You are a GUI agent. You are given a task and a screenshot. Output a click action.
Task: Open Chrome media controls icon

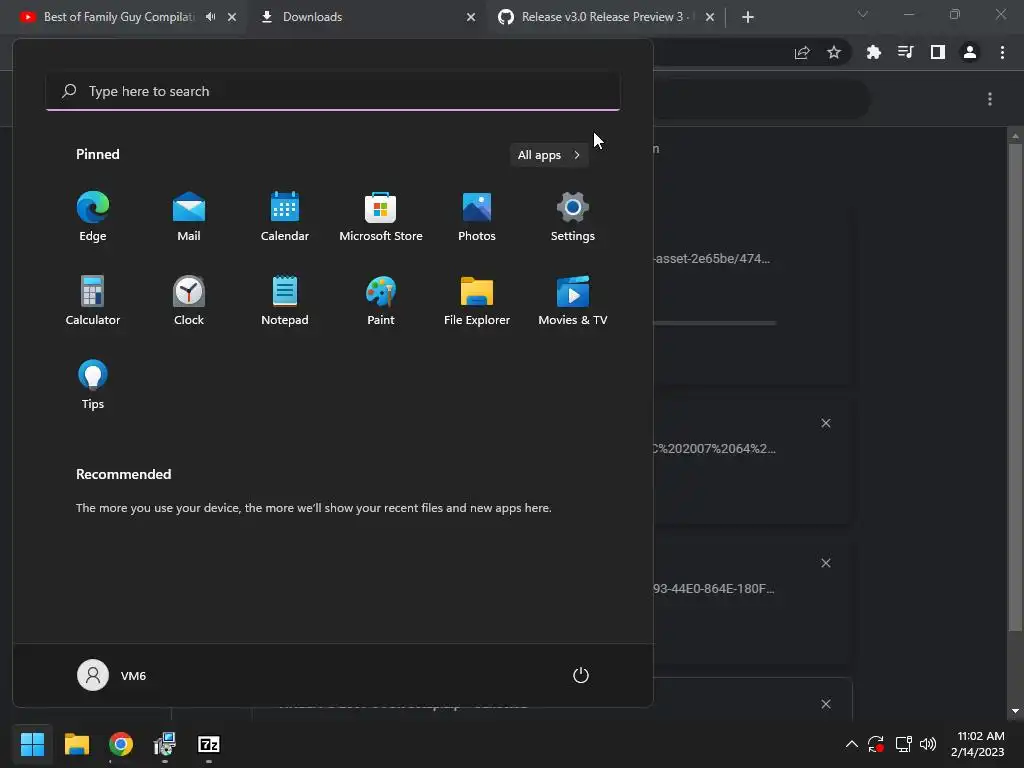tap(906, 52)
